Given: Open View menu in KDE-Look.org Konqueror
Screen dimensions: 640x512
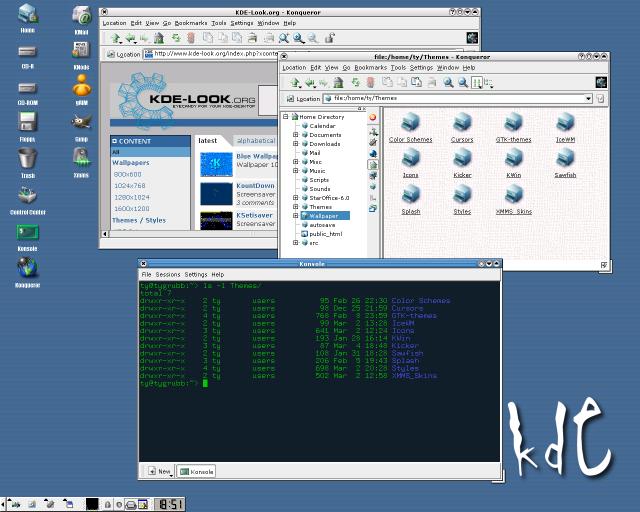Looking at the screenshot, I should [x=152, y=23].
